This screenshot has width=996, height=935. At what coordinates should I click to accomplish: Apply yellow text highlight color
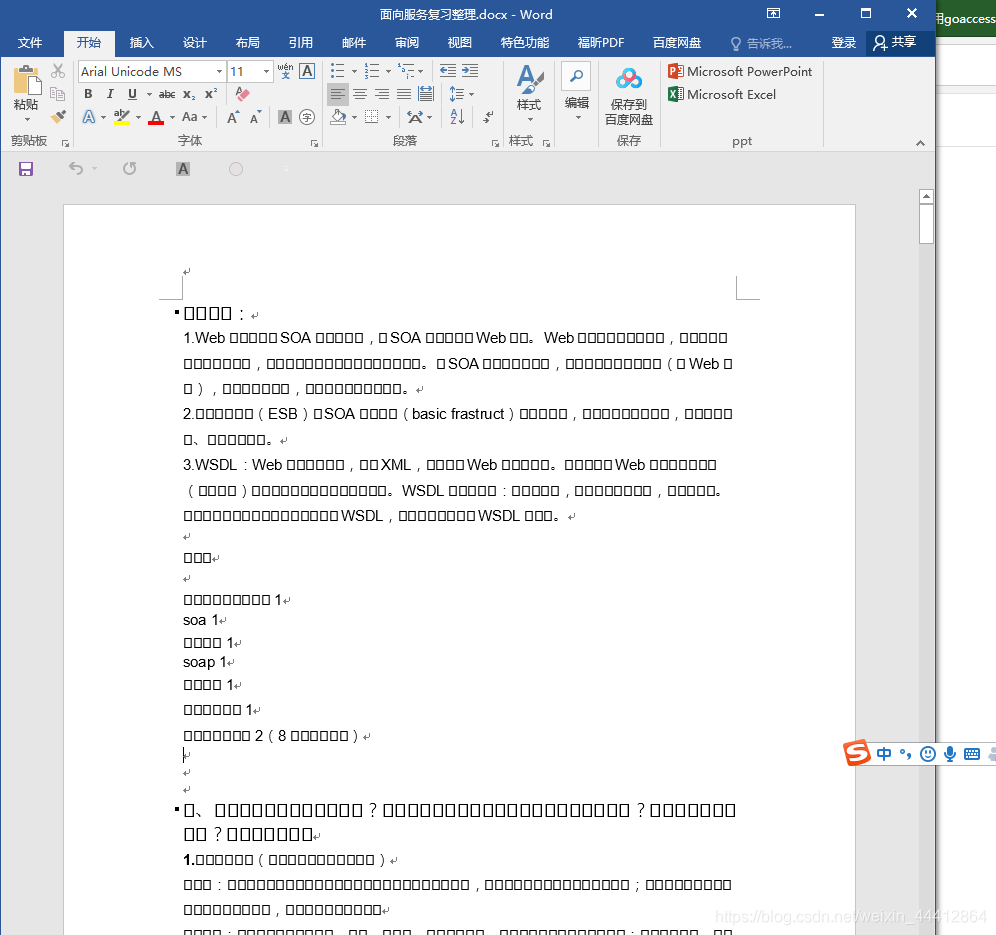click(x=122, y=117)
